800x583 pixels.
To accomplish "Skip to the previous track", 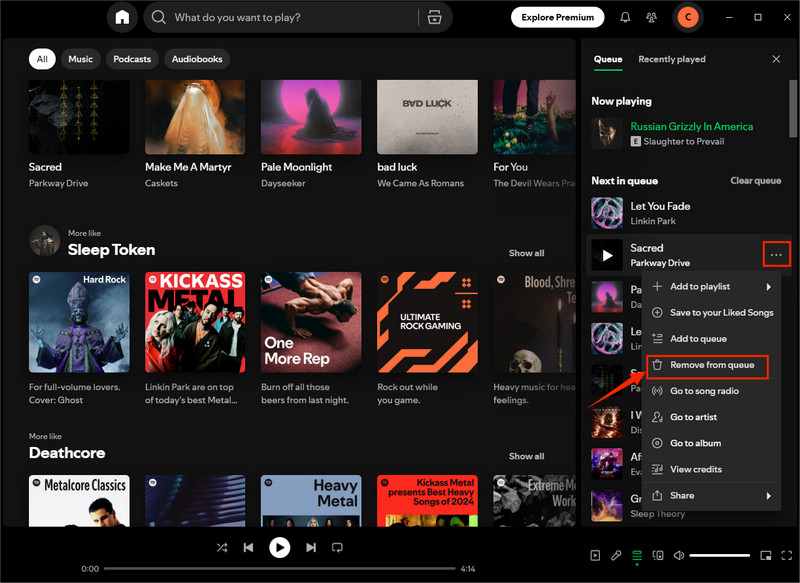I will coord(248,547).
